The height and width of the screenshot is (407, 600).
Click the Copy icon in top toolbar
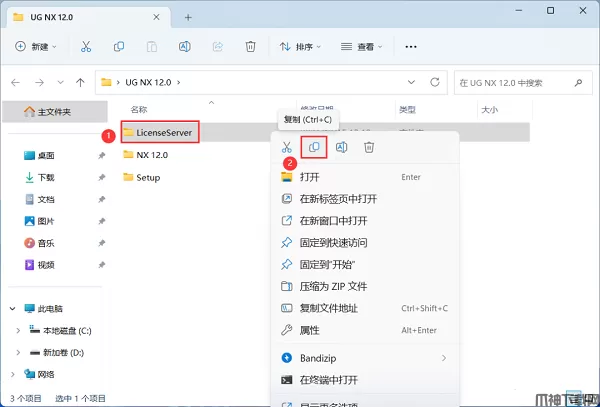coord(119,47)
